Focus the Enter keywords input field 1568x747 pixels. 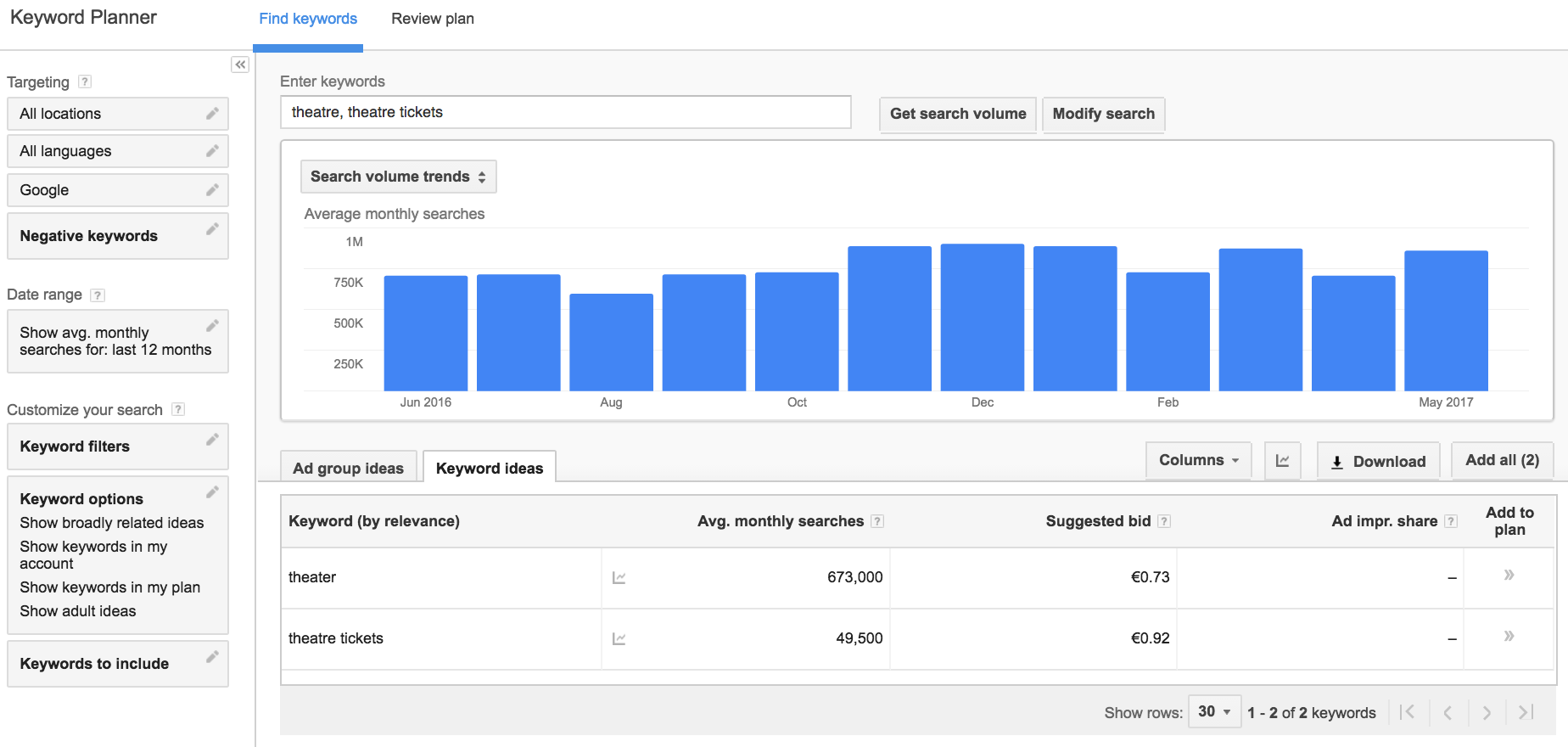(x=566, y=112)
